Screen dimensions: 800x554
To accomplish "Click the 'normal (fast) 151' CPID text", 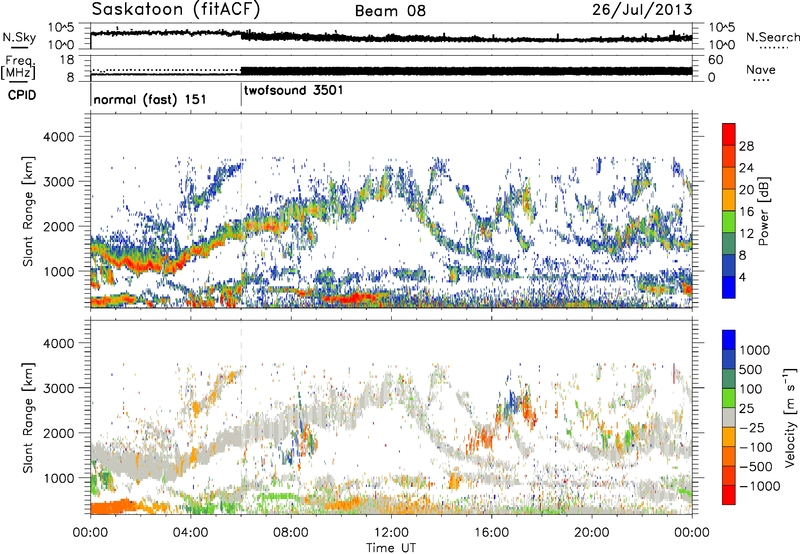I will pos(150,99).
